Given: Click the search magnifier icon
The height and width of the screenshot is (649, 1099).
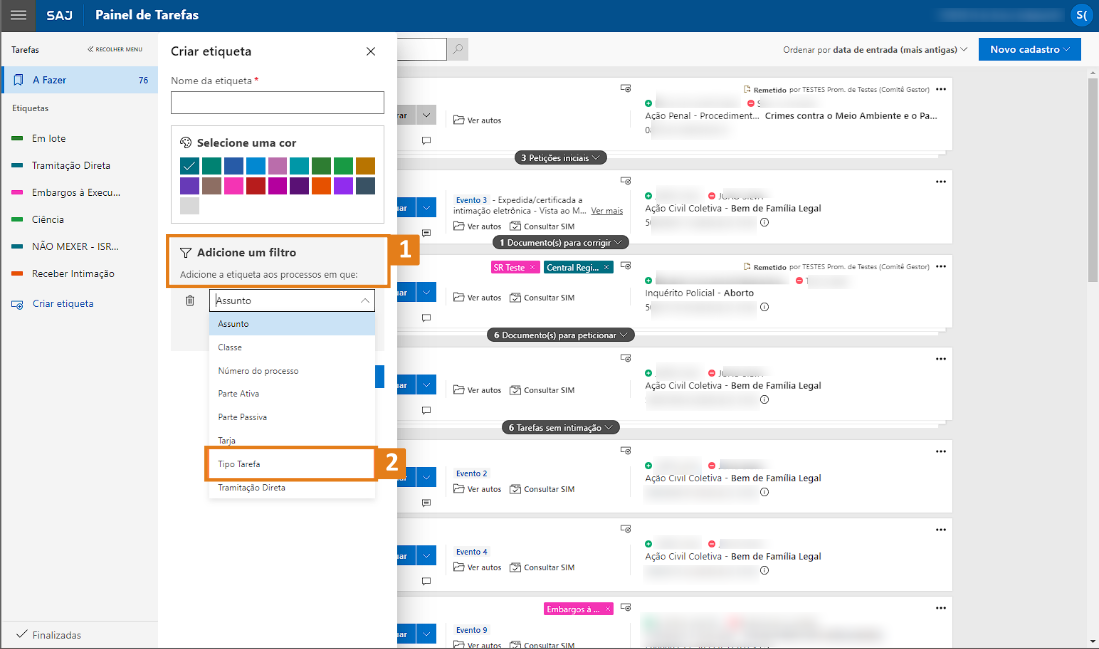Looking at the screenshot, I should 457,49.
